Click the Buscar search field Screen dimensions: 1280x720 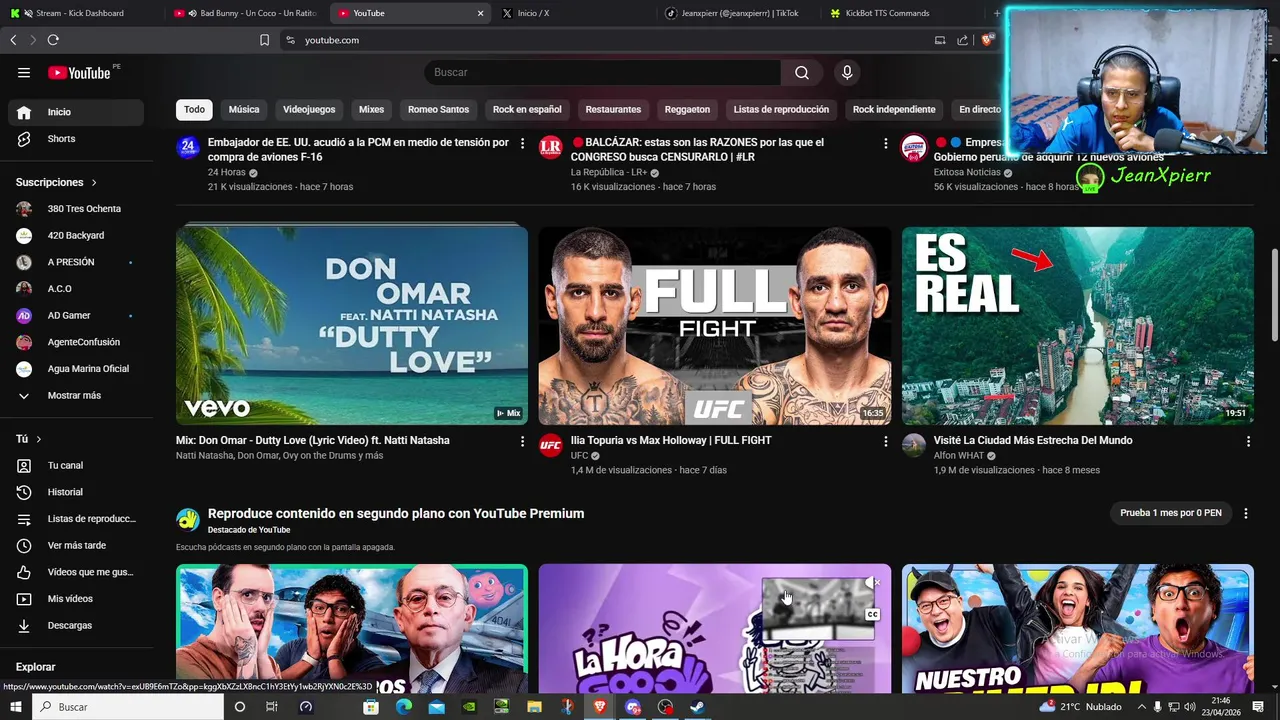click(x=603, y=72)
